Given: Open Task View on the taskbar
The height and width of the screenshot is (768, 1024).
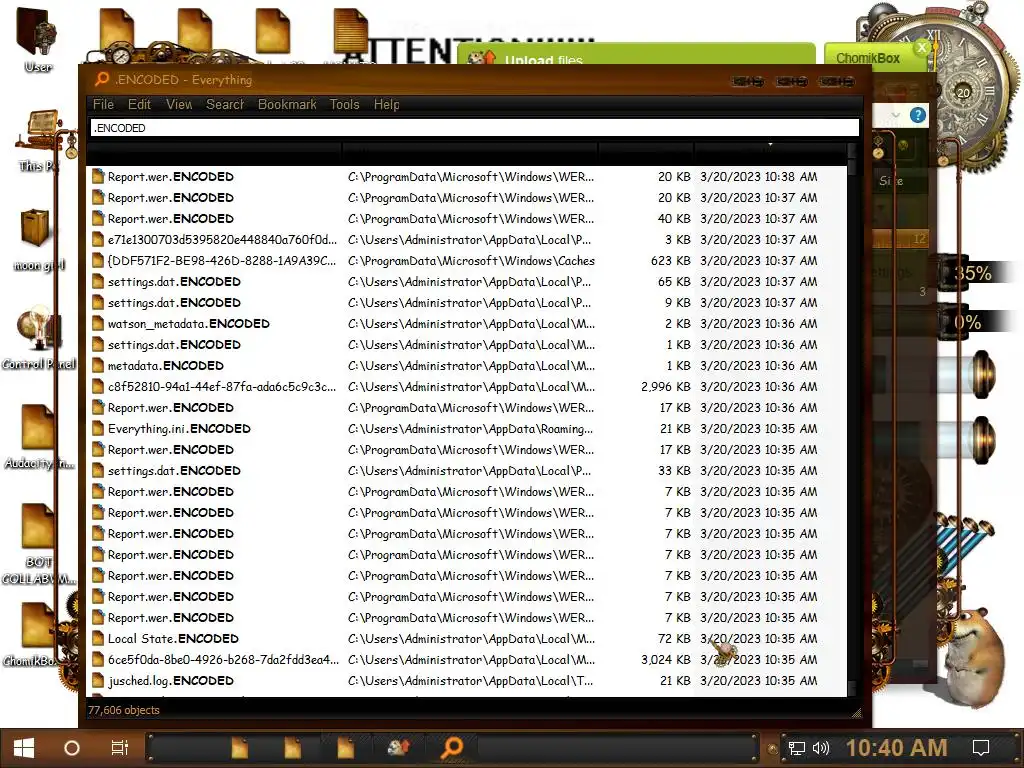Looking at the screenshot, I should (x=120, y=748).
